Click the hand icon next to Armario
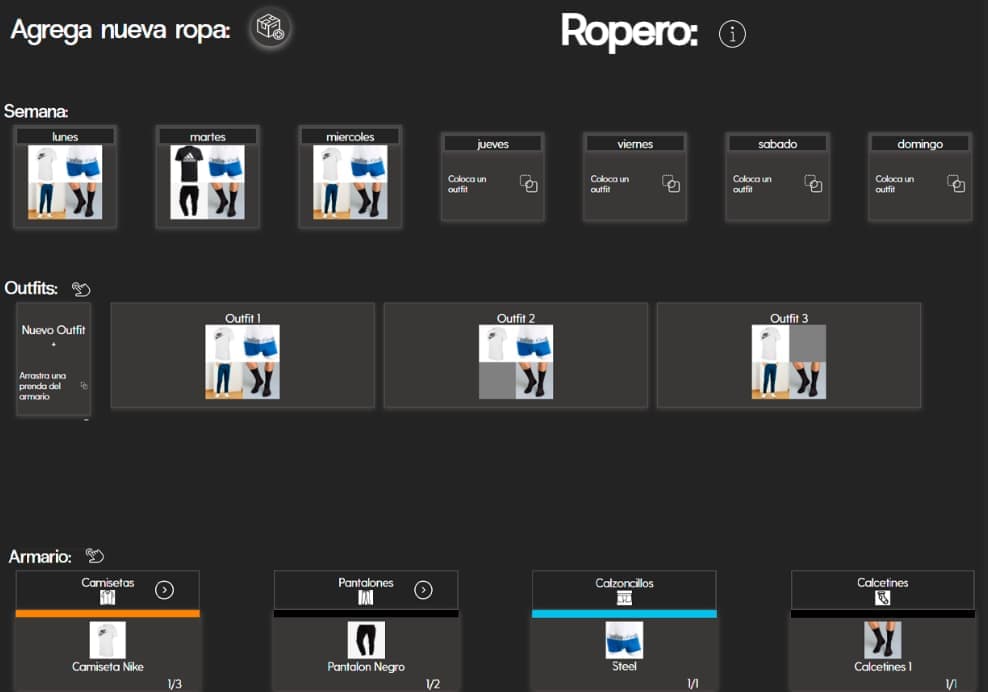Viewport: 988px width, 692px height. (95, 556)
